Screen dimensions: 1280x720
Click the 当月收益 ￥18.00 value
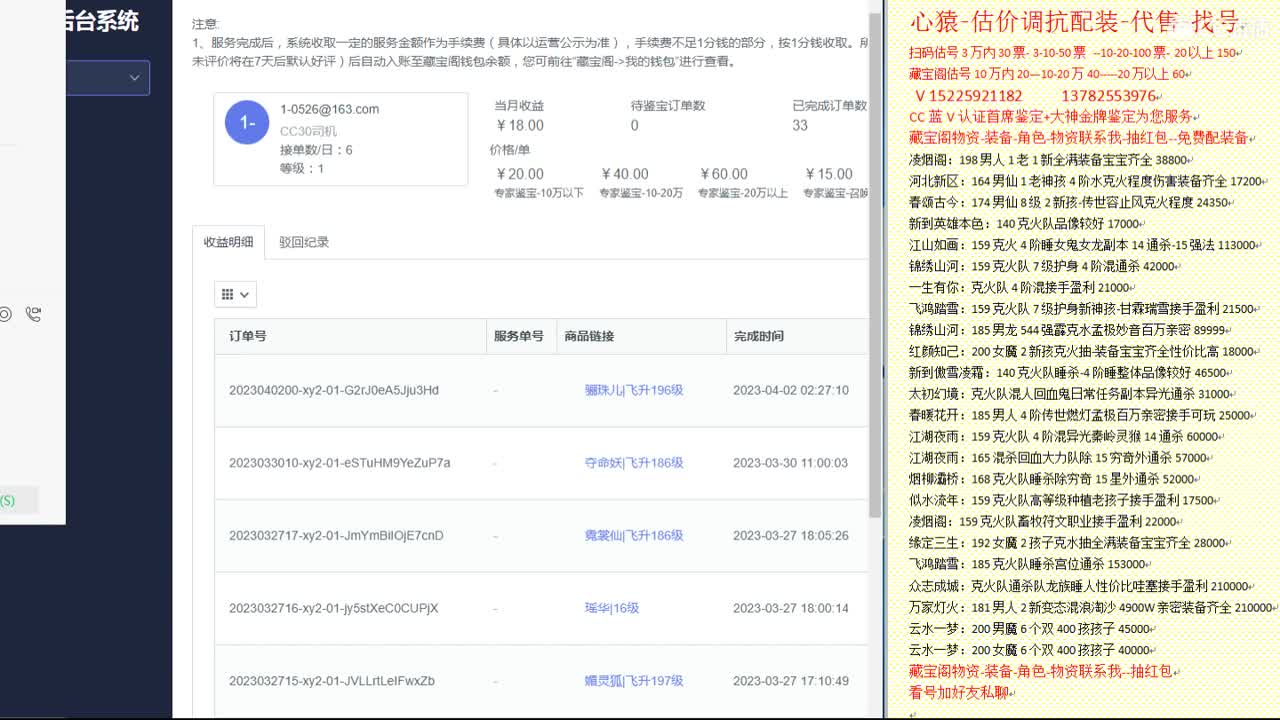(x=520, y=125)
